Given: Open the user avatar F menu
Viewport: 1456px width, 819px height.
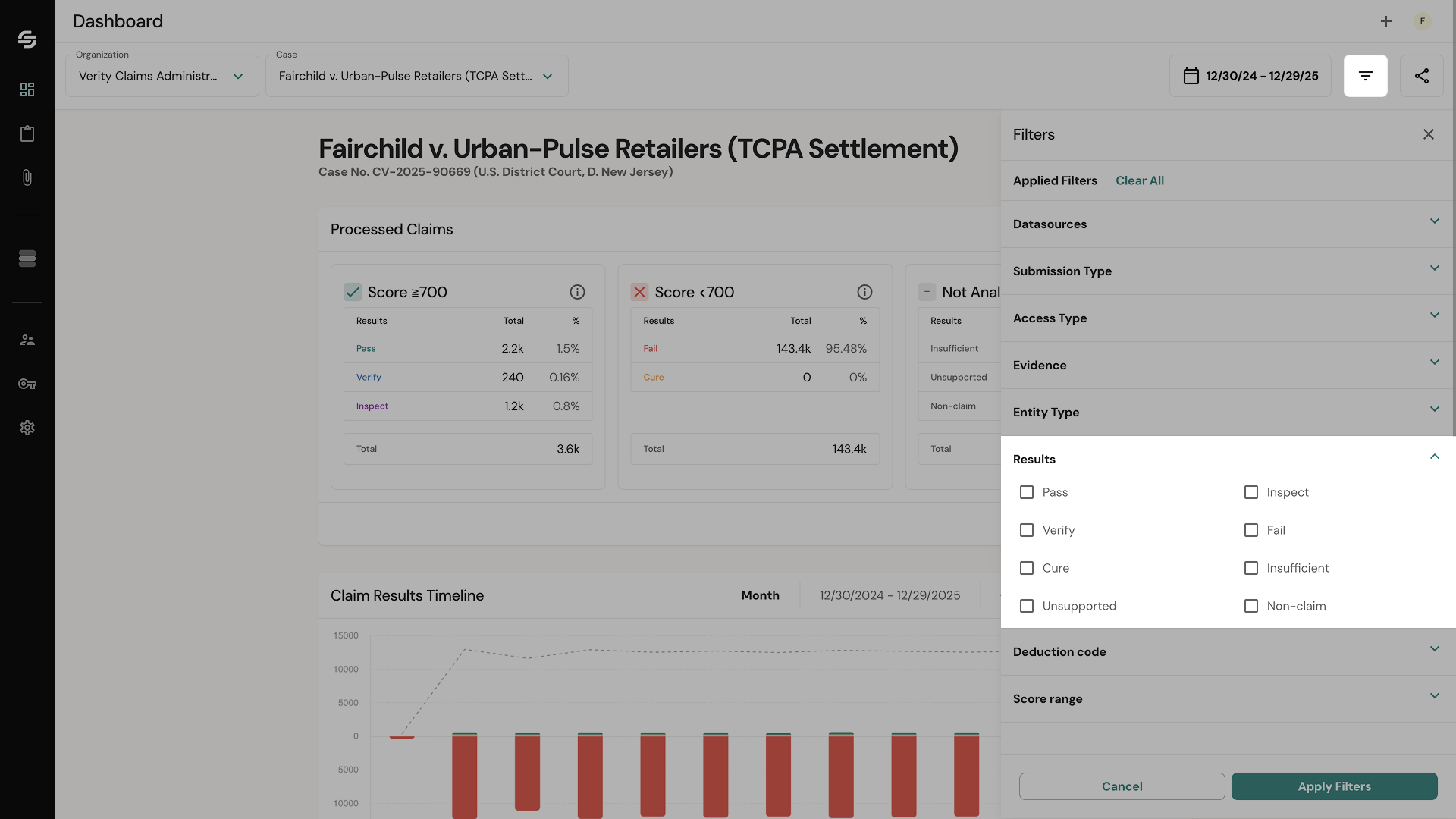Looking at the screenshot, I should point(1423,21).
